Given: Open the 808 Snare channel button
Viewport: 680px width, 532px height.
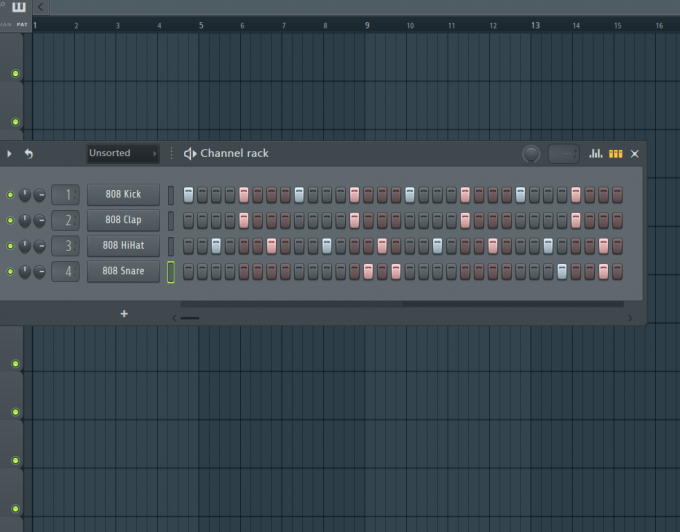Looking at the screenshot, I should pyautogui.click(x=124, y=271).
